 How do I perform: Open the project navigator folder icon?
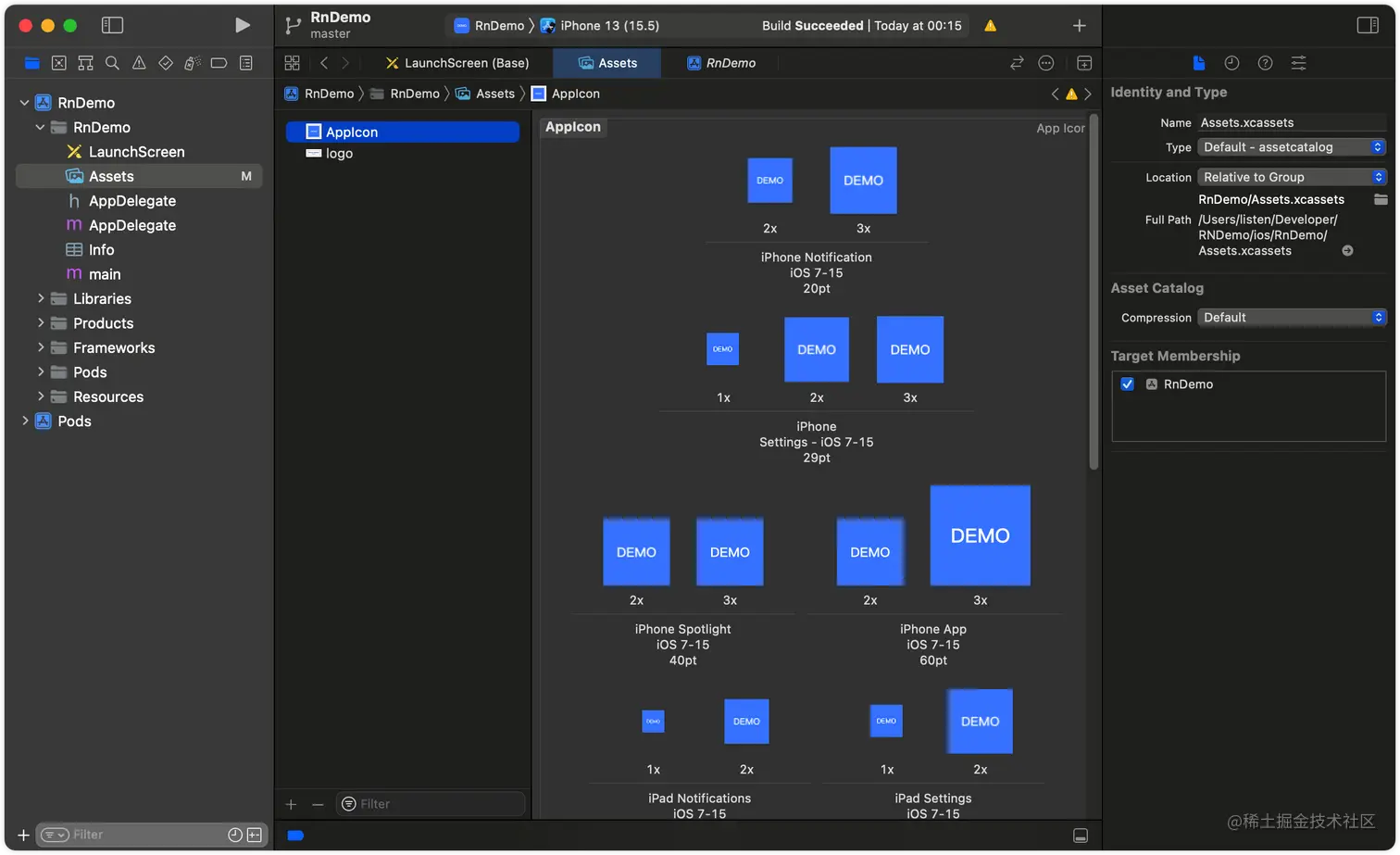tap(32, 63)
